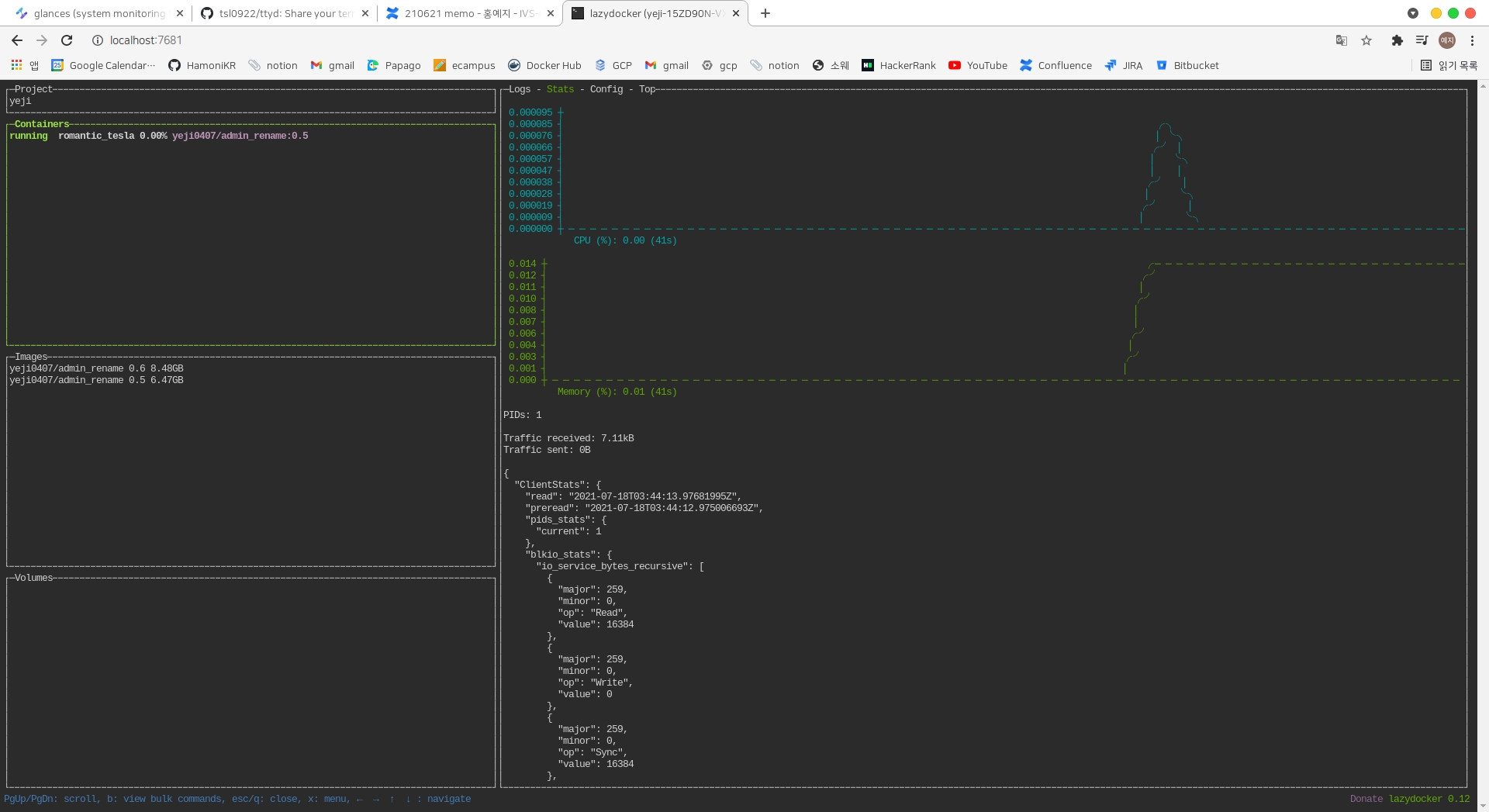Switch to glances system monitoring tab

coord(99,13)
